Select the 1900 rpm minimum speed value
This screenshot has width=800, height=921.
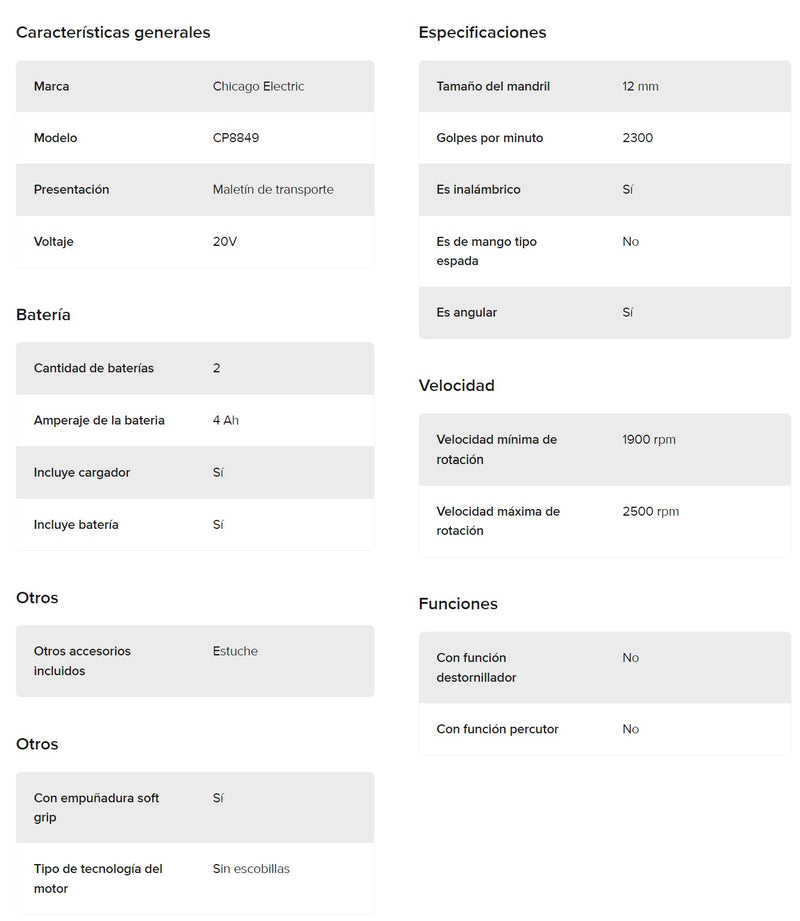click(x=649, y=439)
